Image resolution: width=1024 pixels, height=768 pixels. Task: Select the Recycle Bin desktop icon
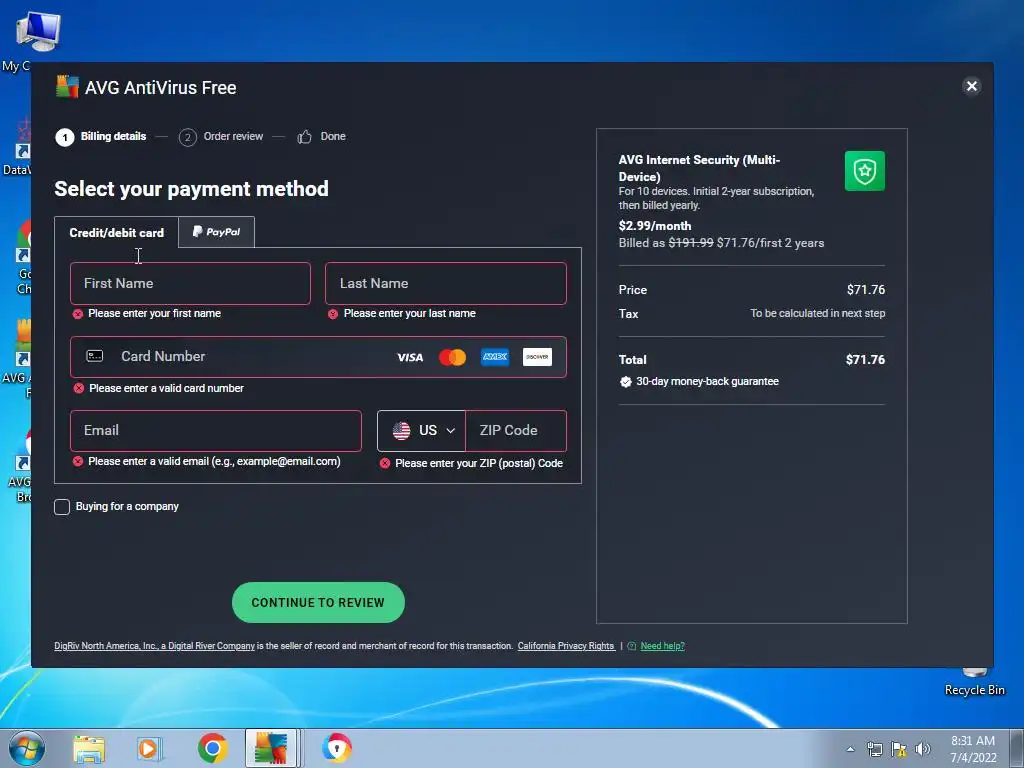[974, 682]
